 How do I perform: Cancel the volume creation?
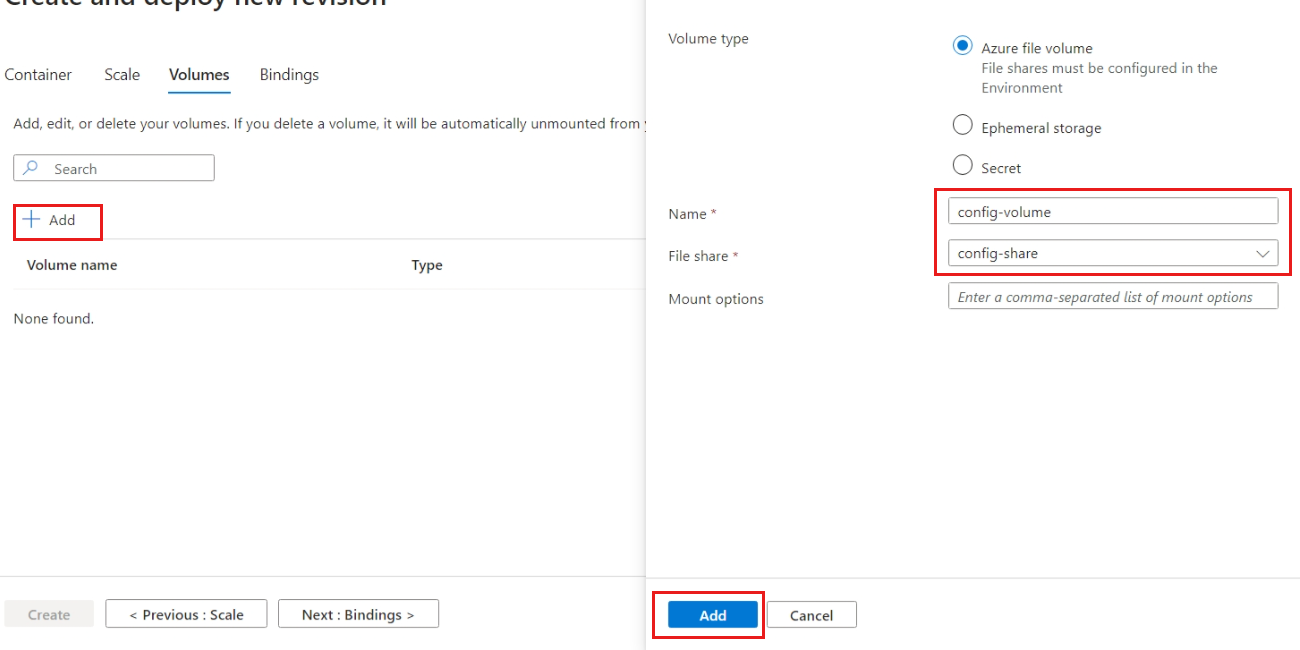(x=811, y=614)
